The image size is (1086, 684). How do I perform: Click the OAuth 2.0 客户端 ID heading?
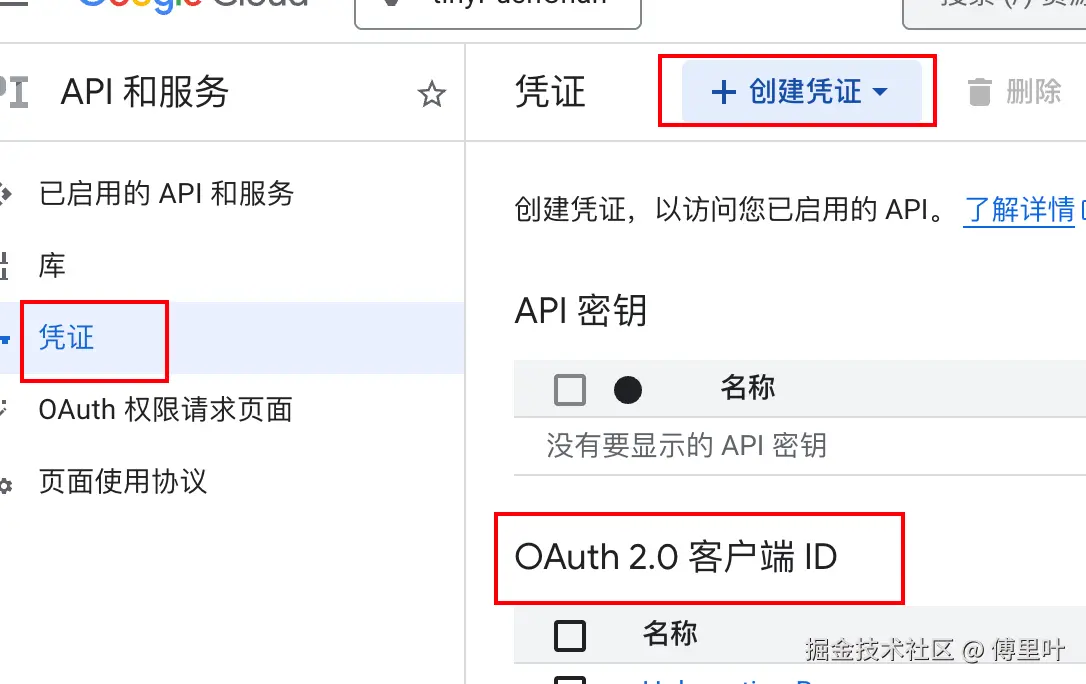pos(677,557)
